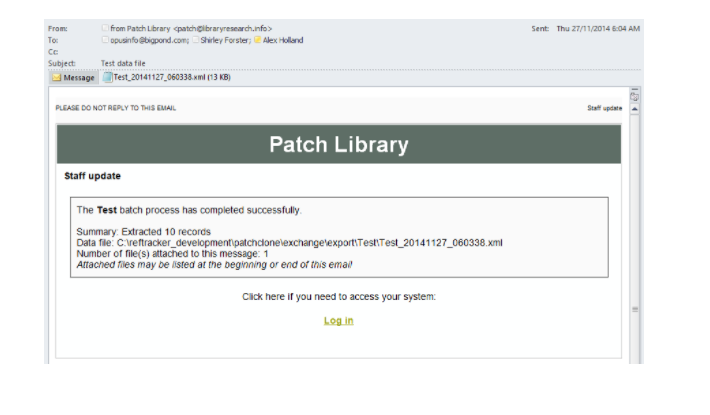Screen dimensions: 710x415
Task: Click the presence icon beside opusinfo@bigpond.com
Action: 106,40
